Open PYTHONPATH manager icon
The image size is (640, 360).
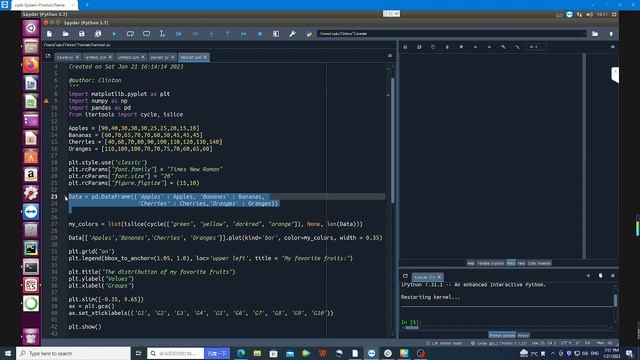tap(309, 34)
